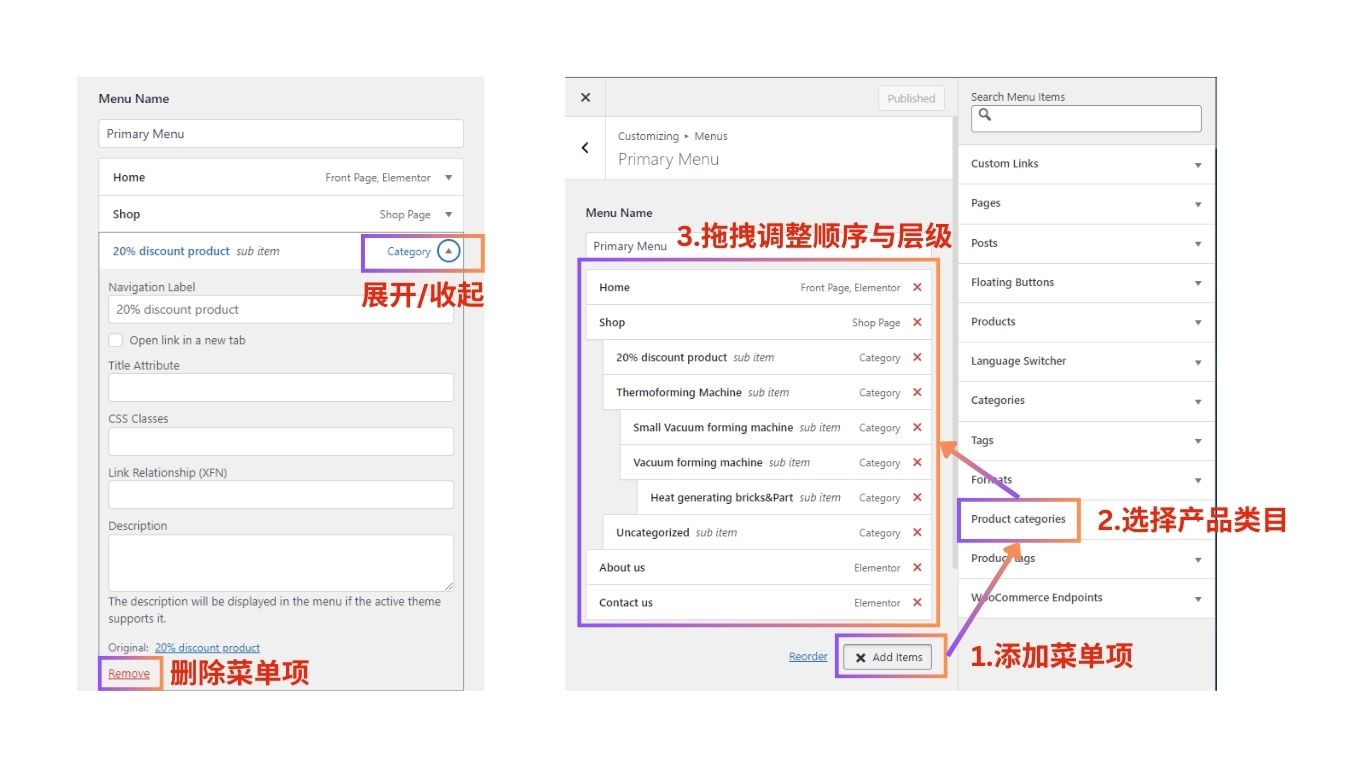Click the red Remove link
The height and width of the screenshot is (768, 1366).
(129, 674)
